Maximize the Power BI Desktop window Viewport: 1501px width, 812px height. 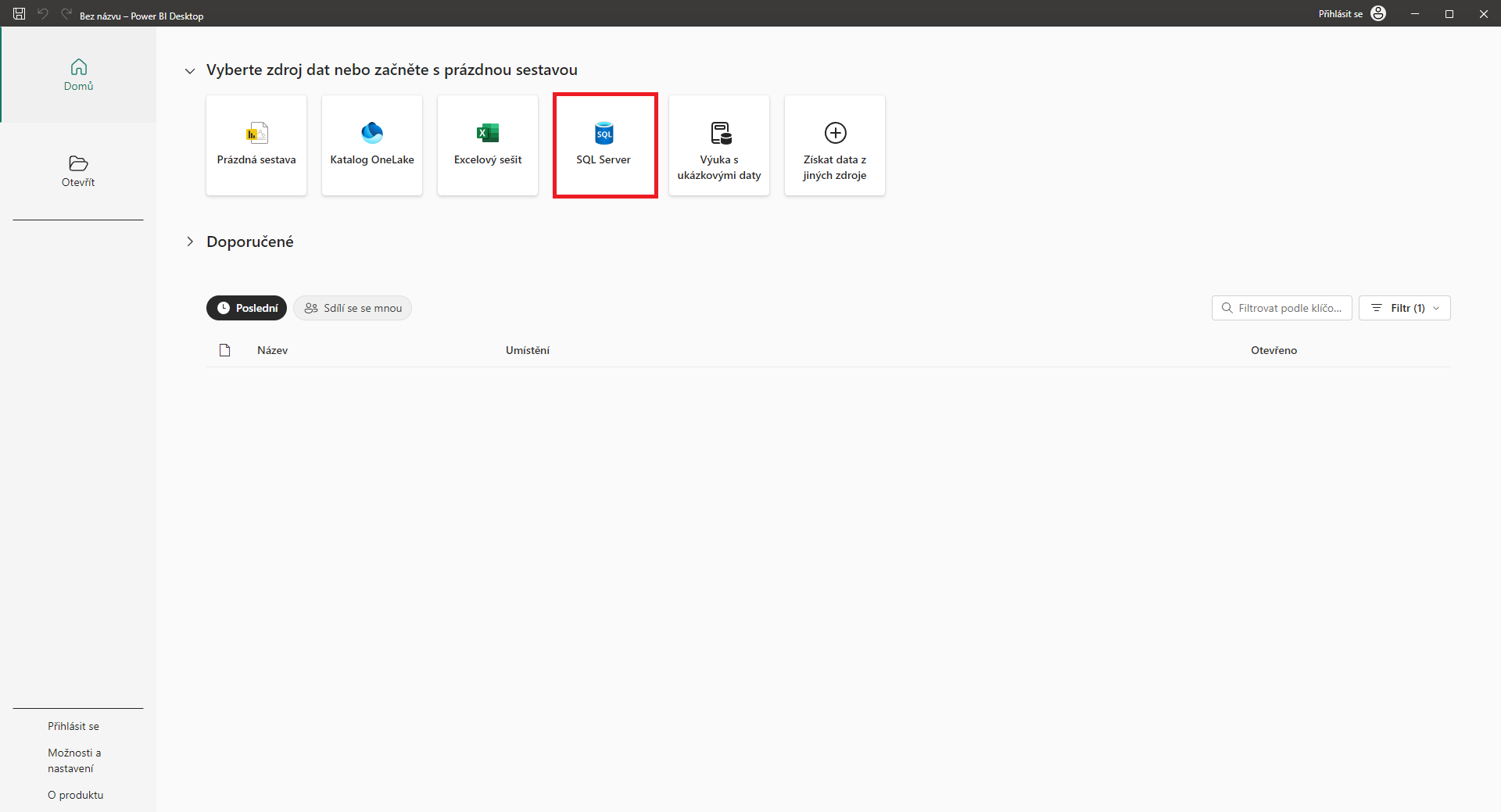(x=1449, y=14)
